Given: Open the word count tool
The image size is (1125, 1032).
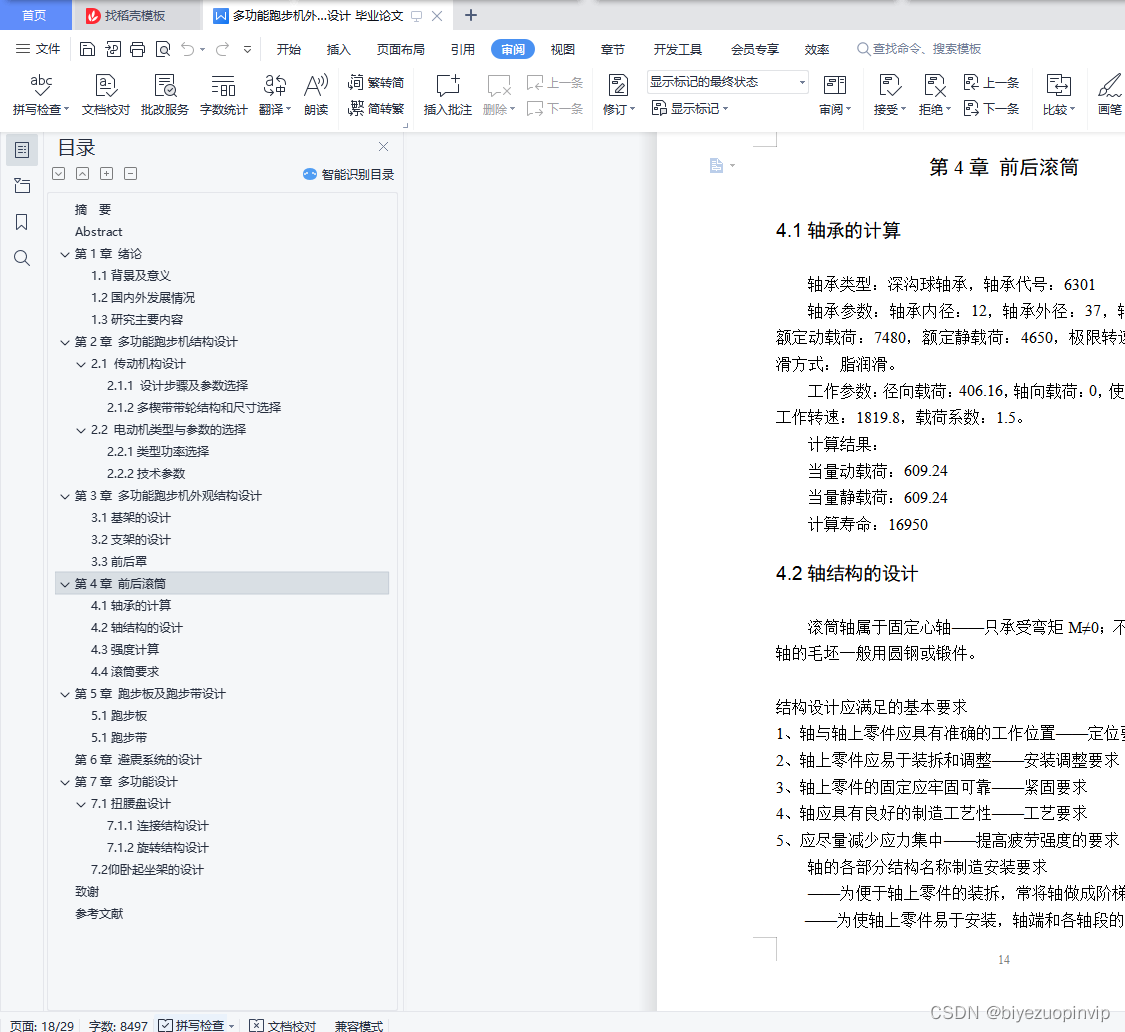Looking at the screenshot, I should click(223, 94).
